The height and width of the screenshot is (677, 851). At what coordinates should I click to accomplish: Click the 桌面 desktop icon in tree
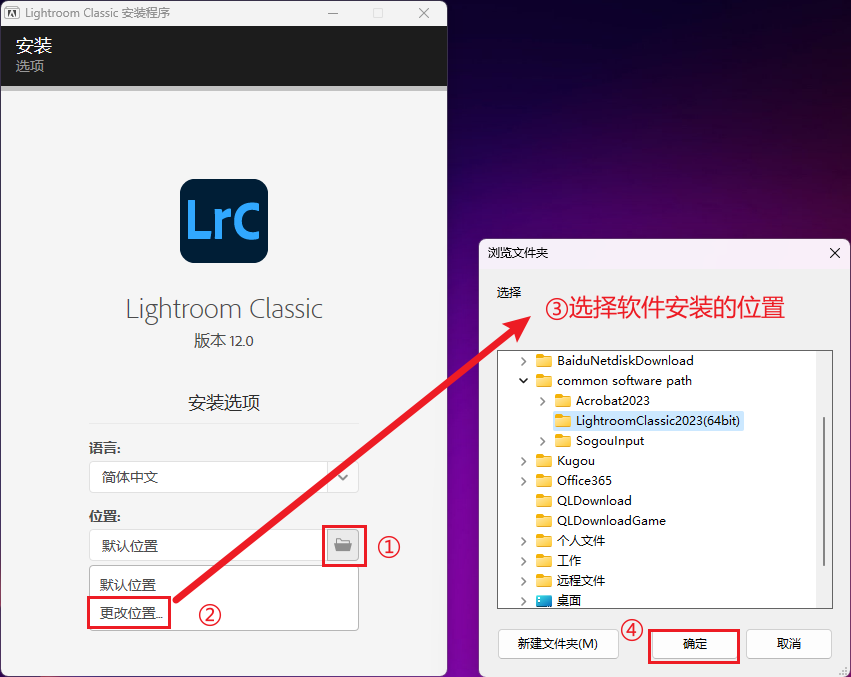[544, 600]
